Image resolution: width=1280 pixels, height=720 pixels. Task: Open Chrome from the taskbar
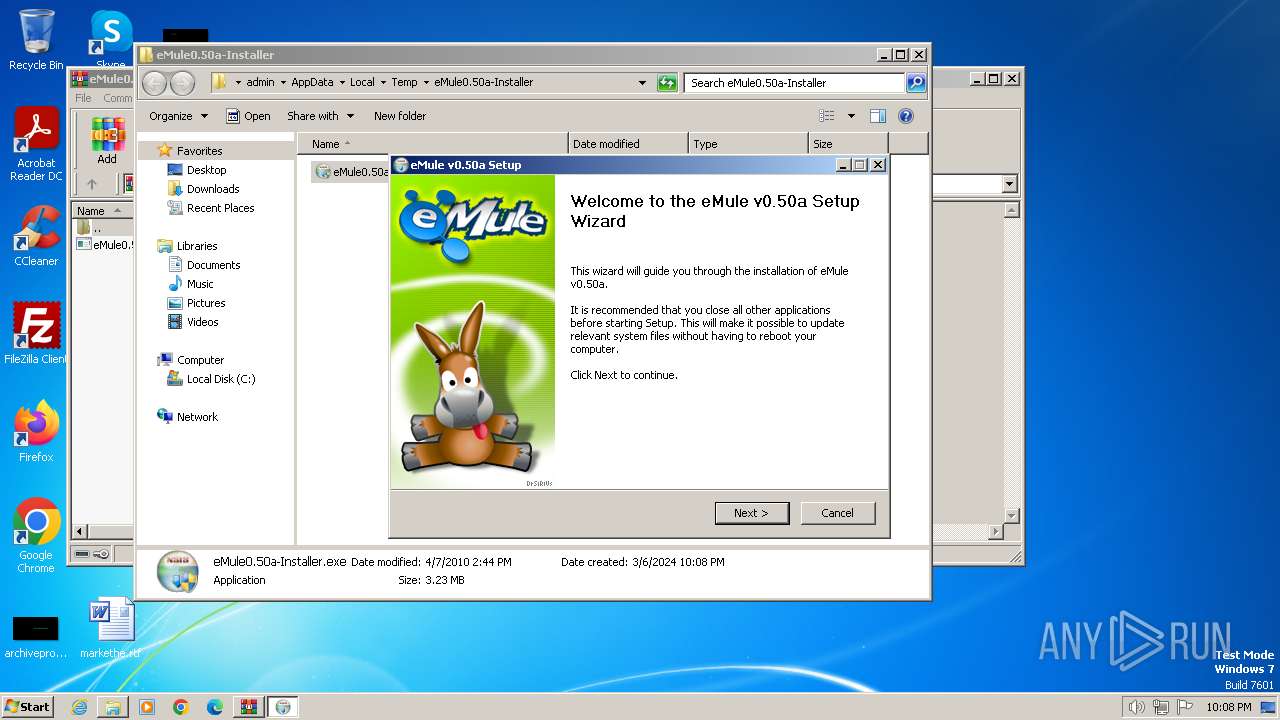click(181, 707)
